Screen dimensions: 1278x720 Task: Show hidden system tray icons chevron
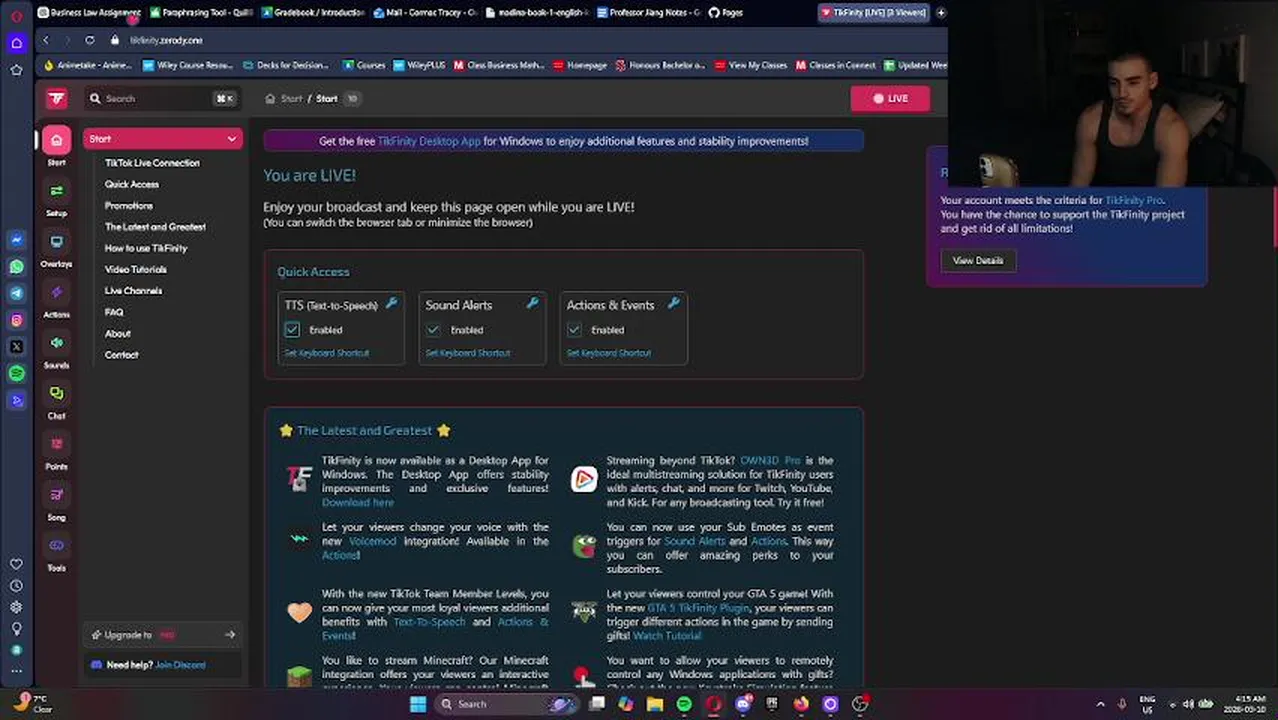click(1100, 704)
